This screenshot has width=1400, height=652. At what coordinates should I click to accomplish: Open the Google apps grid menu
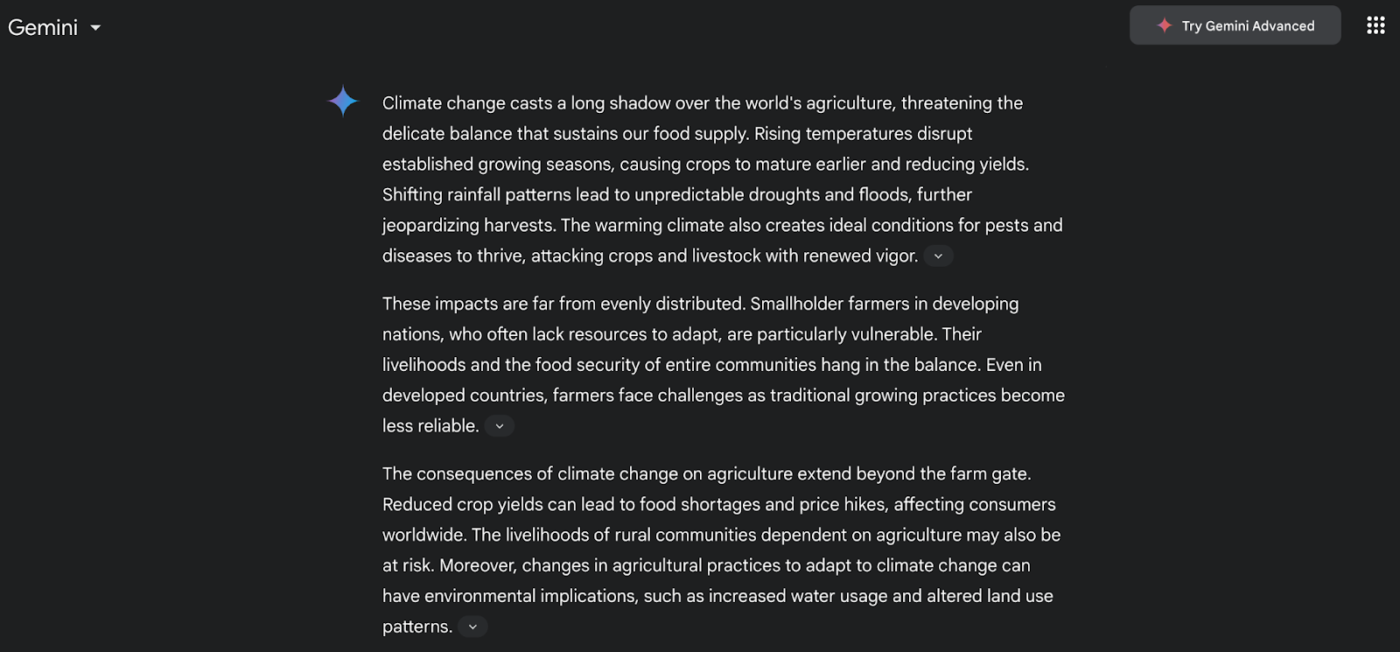click(x=1375, y=26)
